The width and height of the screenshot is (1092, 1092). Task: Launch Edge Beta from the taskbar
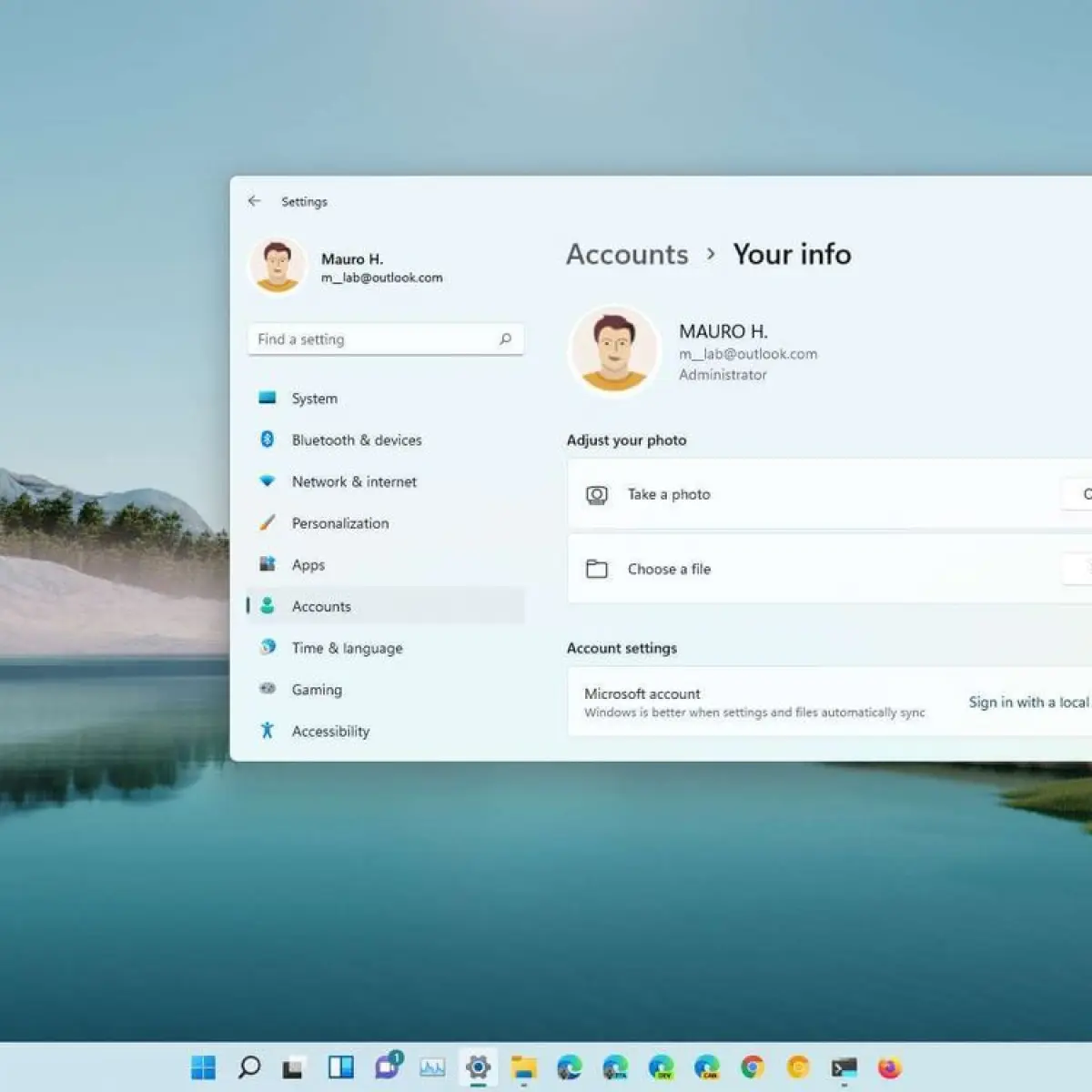615,1067
